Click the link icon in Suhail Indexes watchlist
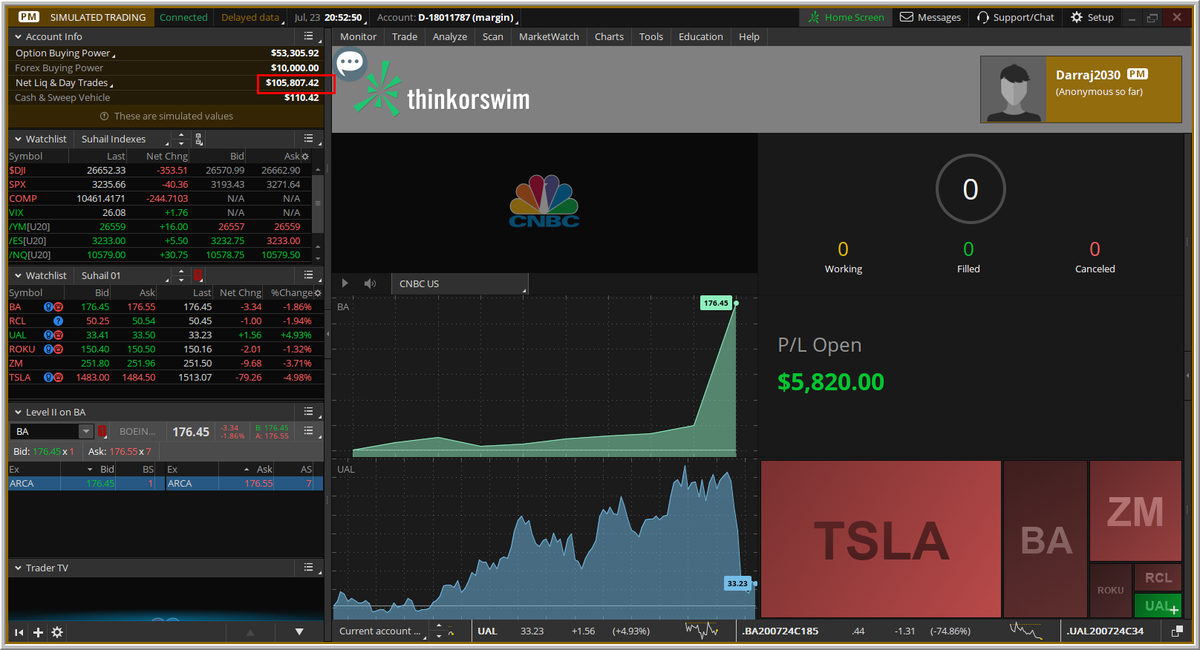The width and height of the screenshot is (1200, 650). pos(199,139)
